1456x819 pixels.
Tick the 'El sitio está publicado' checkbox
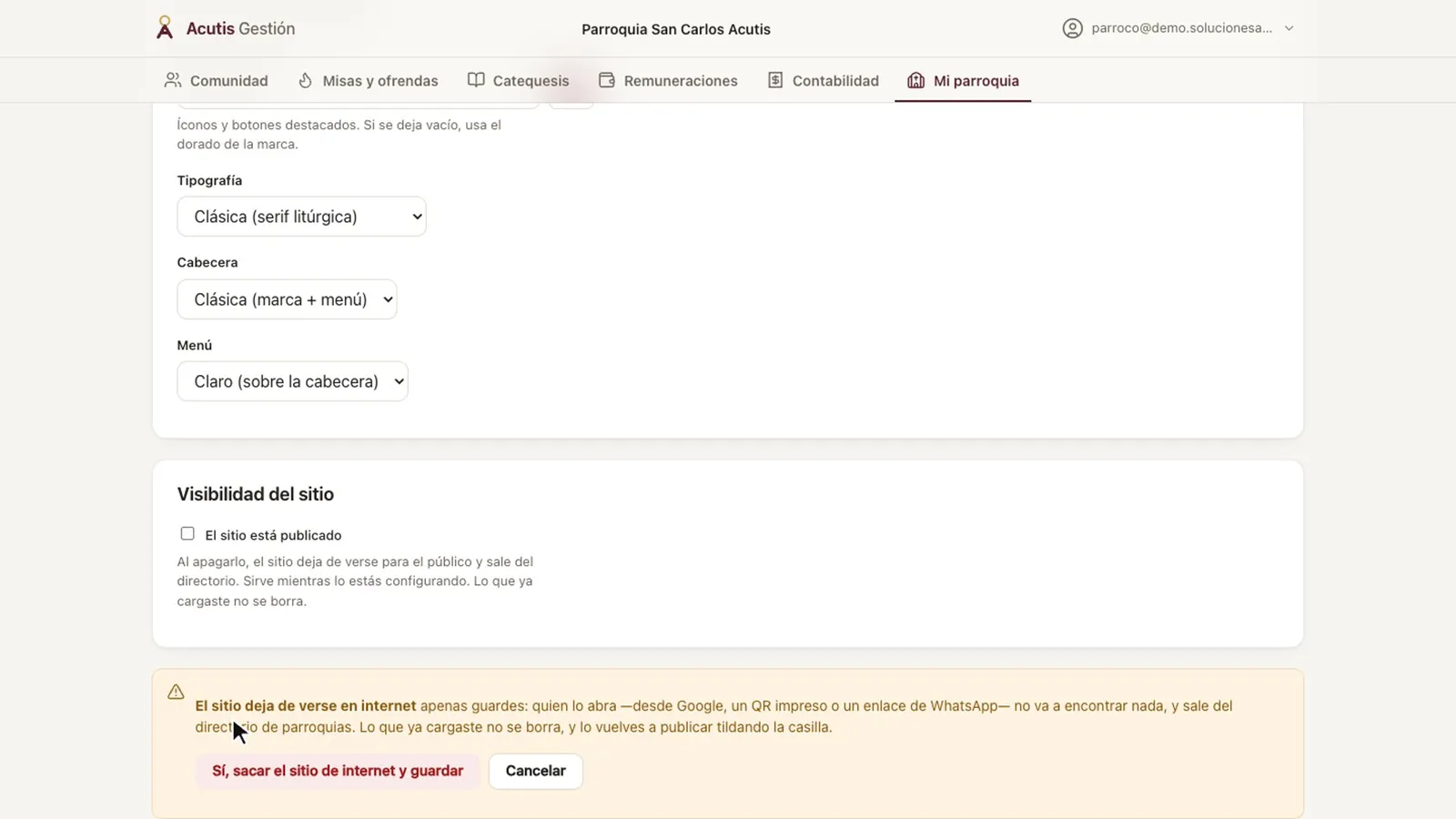[187, 533]
